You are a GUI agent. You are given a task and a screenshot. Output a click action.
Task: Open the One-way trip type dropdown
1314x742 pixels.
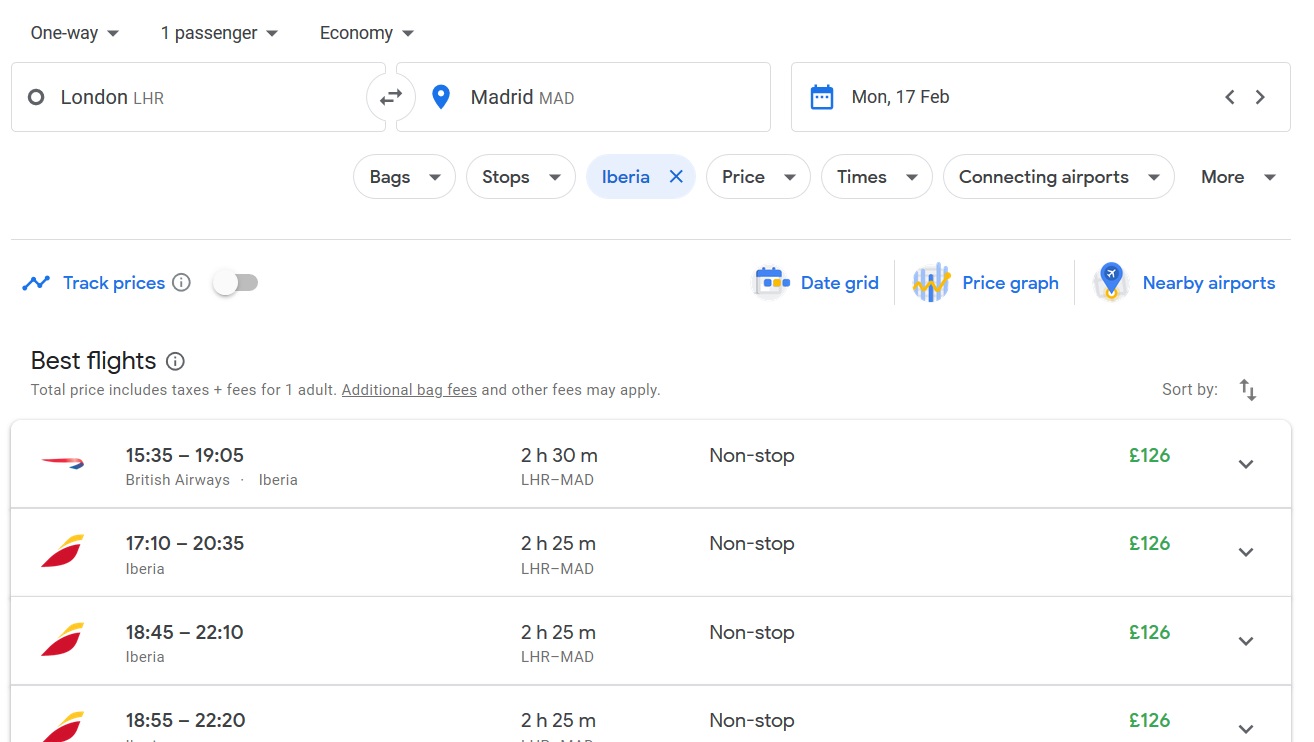pos(75,33)
